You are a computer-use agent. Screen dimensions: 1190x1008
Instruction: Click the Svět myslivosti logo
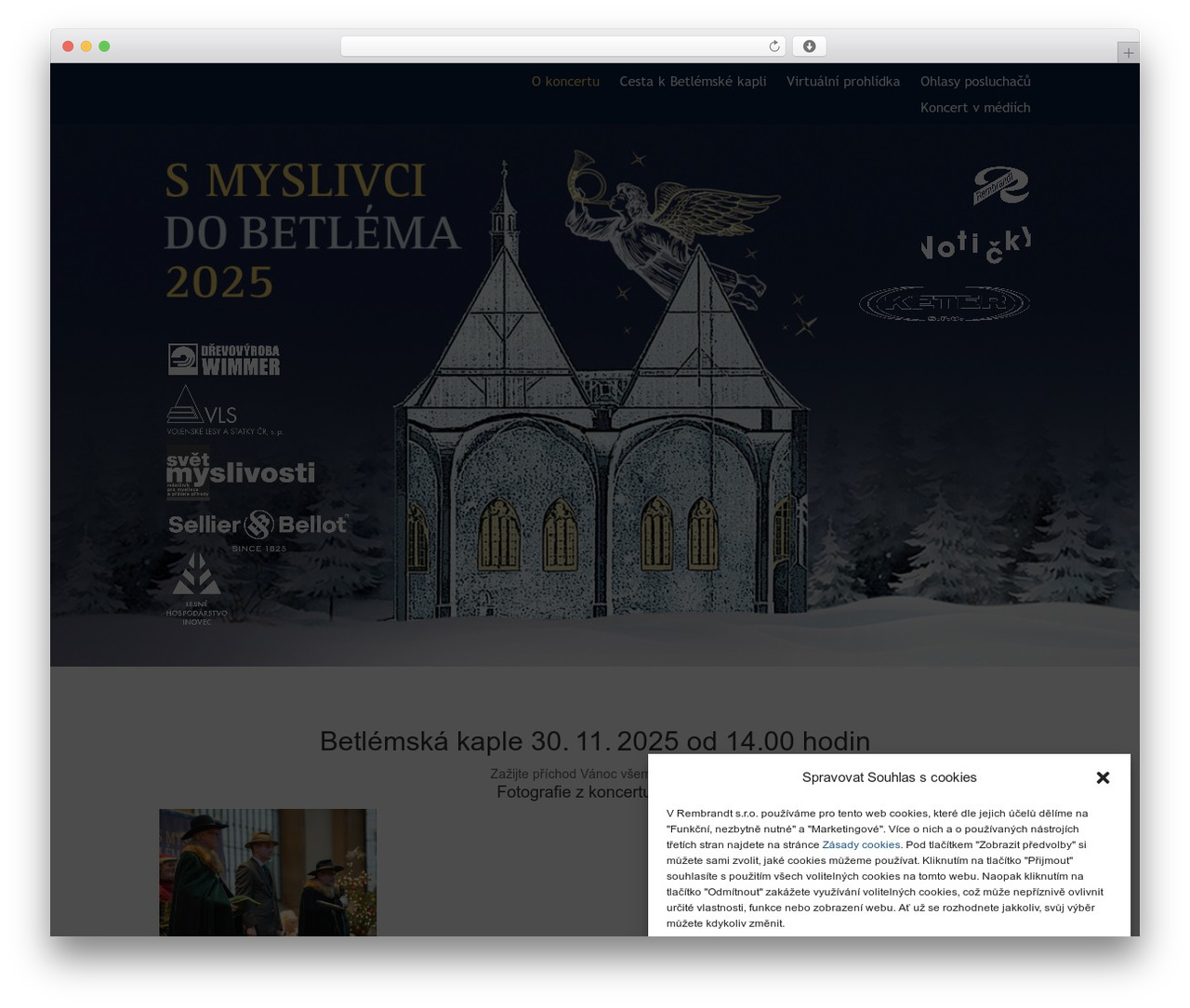click(241, 473)
